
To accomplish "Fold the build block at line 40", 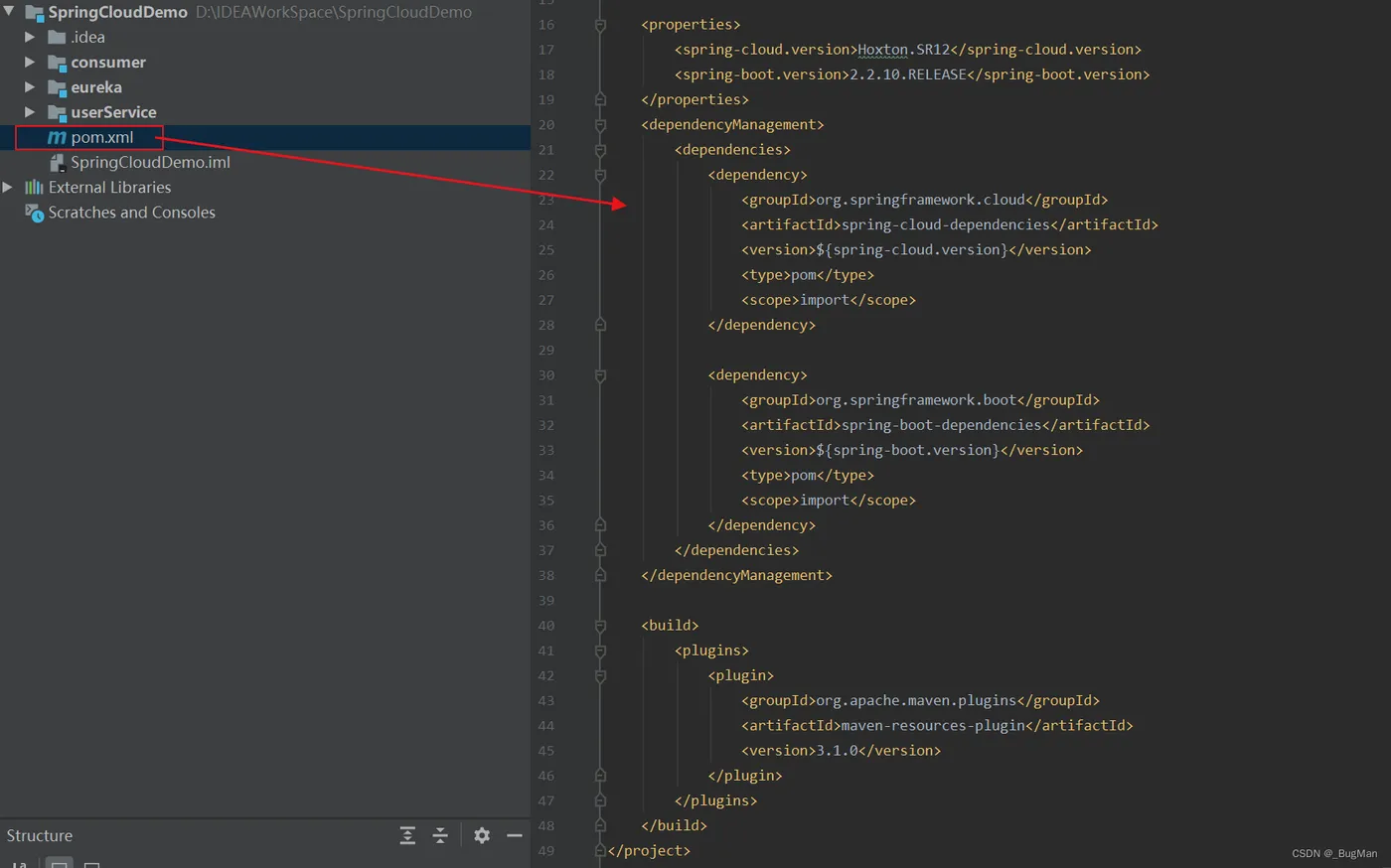I will 600,626.
